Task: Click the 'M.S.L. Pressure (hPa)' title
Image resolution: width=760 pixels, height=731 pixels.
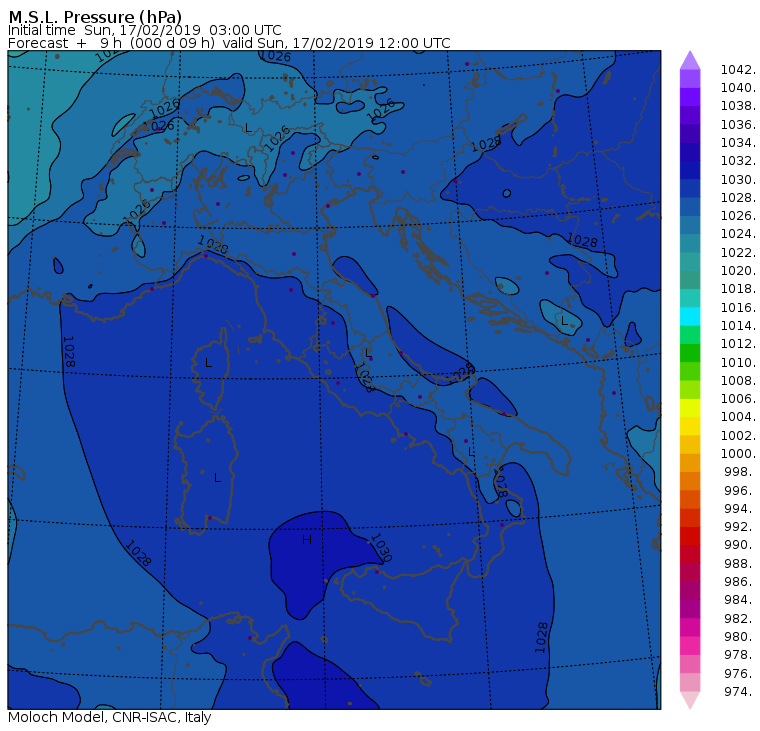Action: [95, 17]
